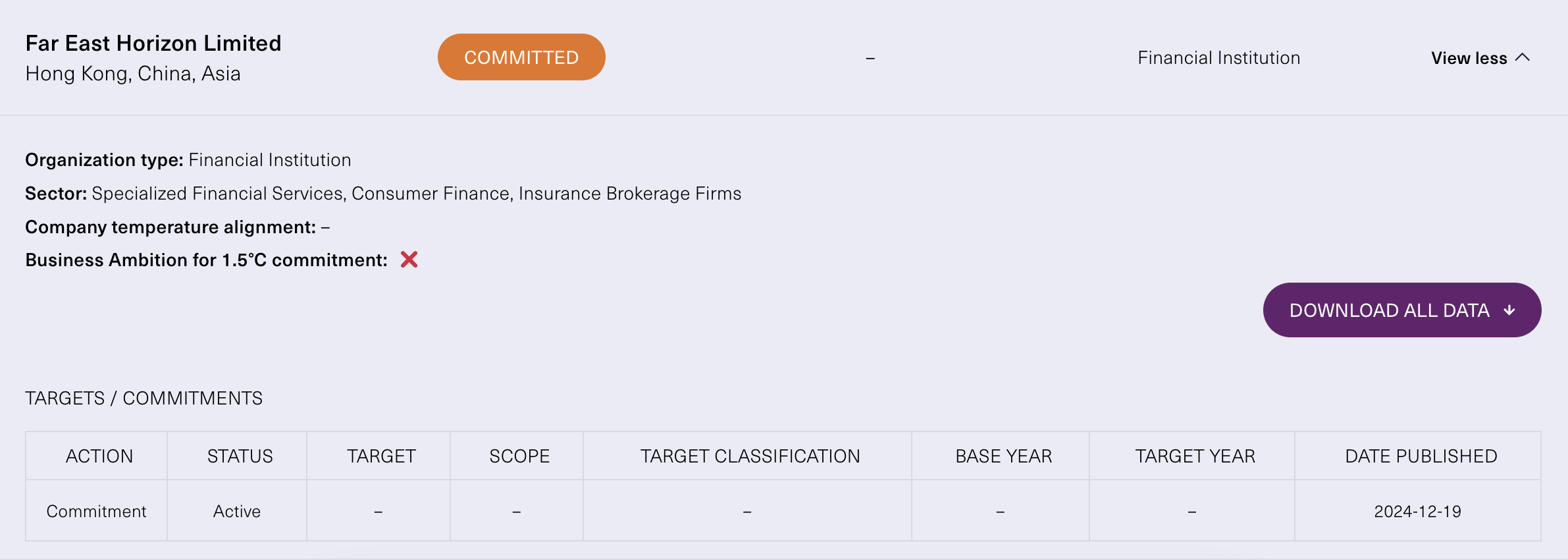Screen dimensions: 1568x560
Task: Click the SCOPE column header
Action: point(519,456)
